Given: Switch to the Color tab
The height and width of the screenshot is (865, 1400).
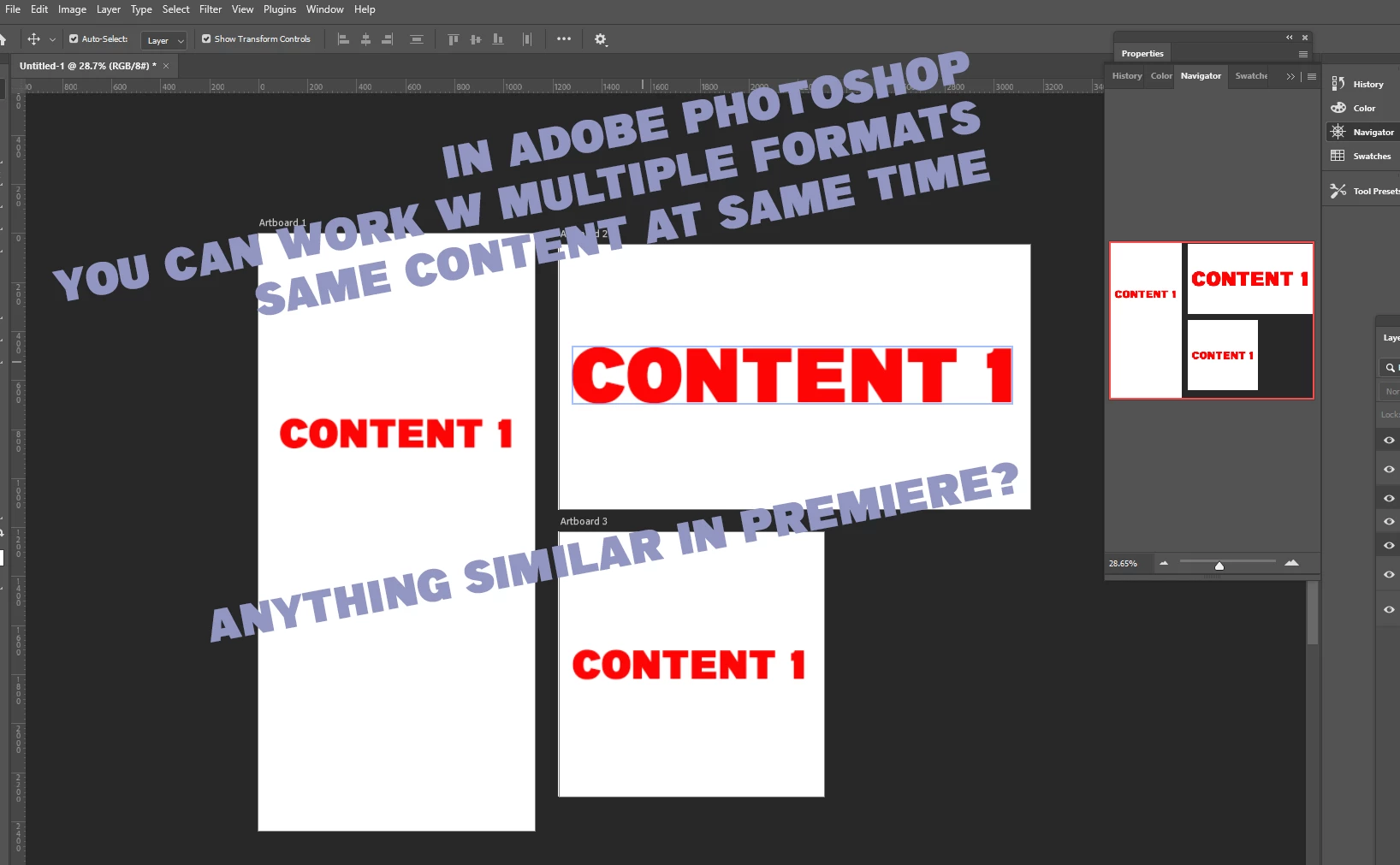Looking at the screenshot, I should [1161, 76].
